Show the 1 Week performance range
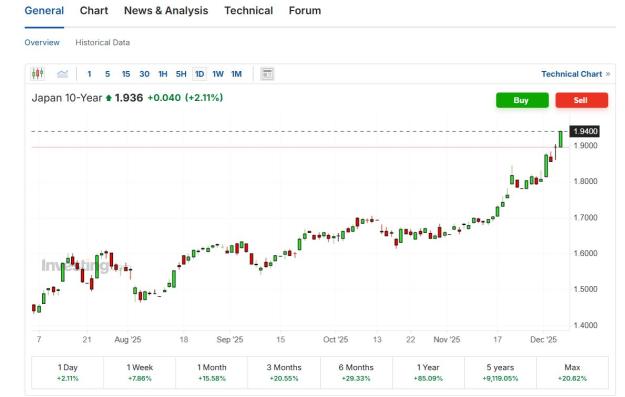625x397 pixels. click(140, 372)
